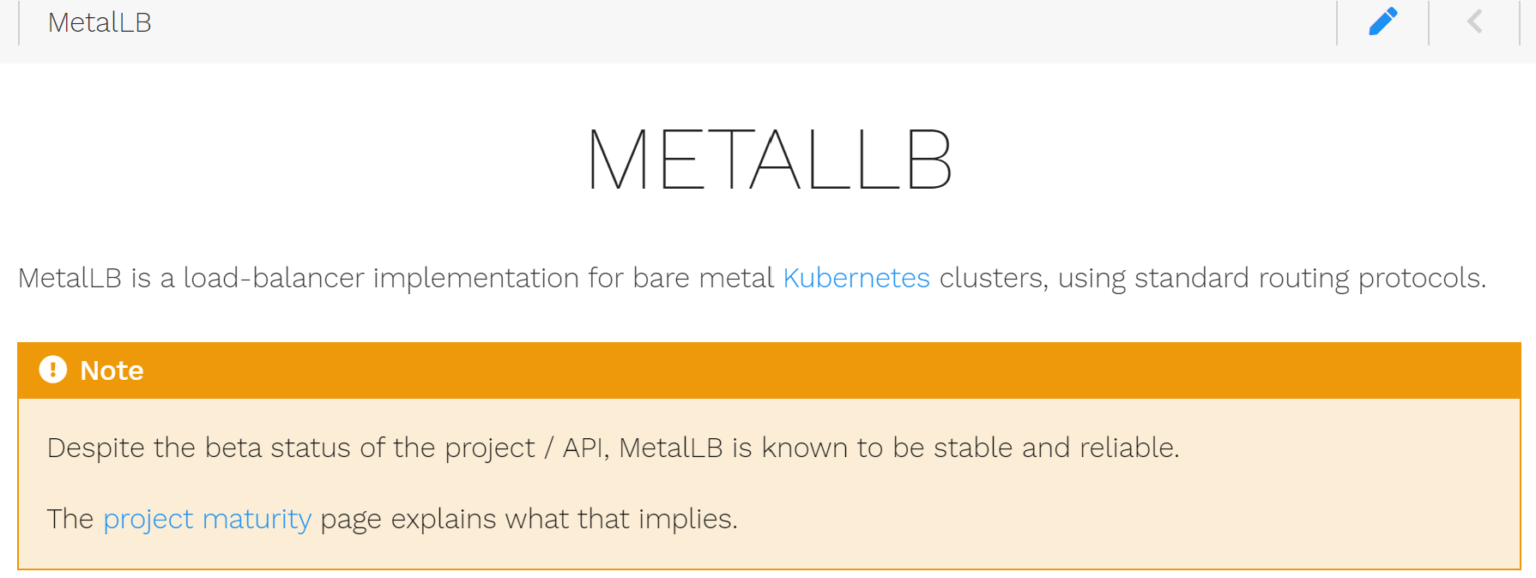Screen dimensions: 1536x578
Task: Click the exclamation icon in the Note header
Action: [52, 370]
